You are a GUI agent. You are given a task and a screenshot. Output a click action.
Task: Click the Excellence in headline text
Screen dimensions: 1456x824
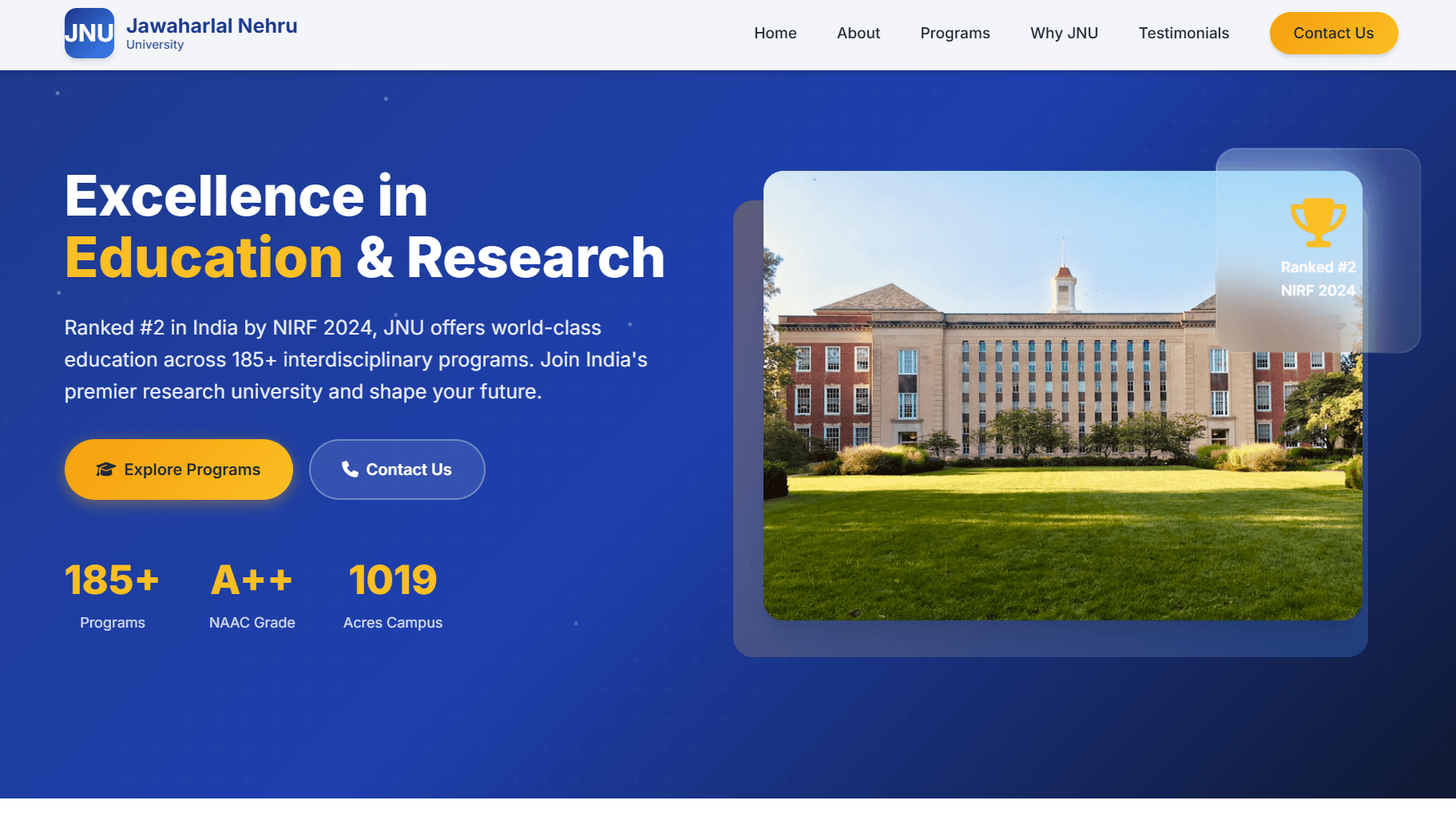246,196
